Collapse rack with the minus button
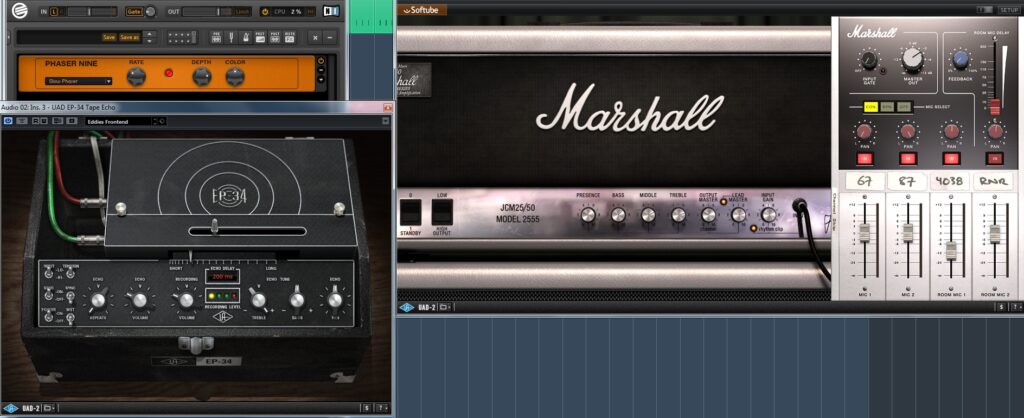This screenshot has width=1024, height=418. pos(330,37)
